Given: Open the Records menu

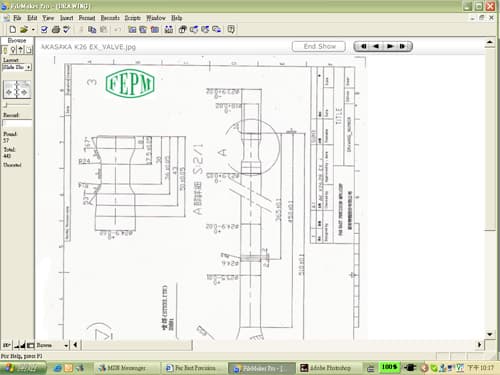Looking at the screenshot, I should coord(110,18).
